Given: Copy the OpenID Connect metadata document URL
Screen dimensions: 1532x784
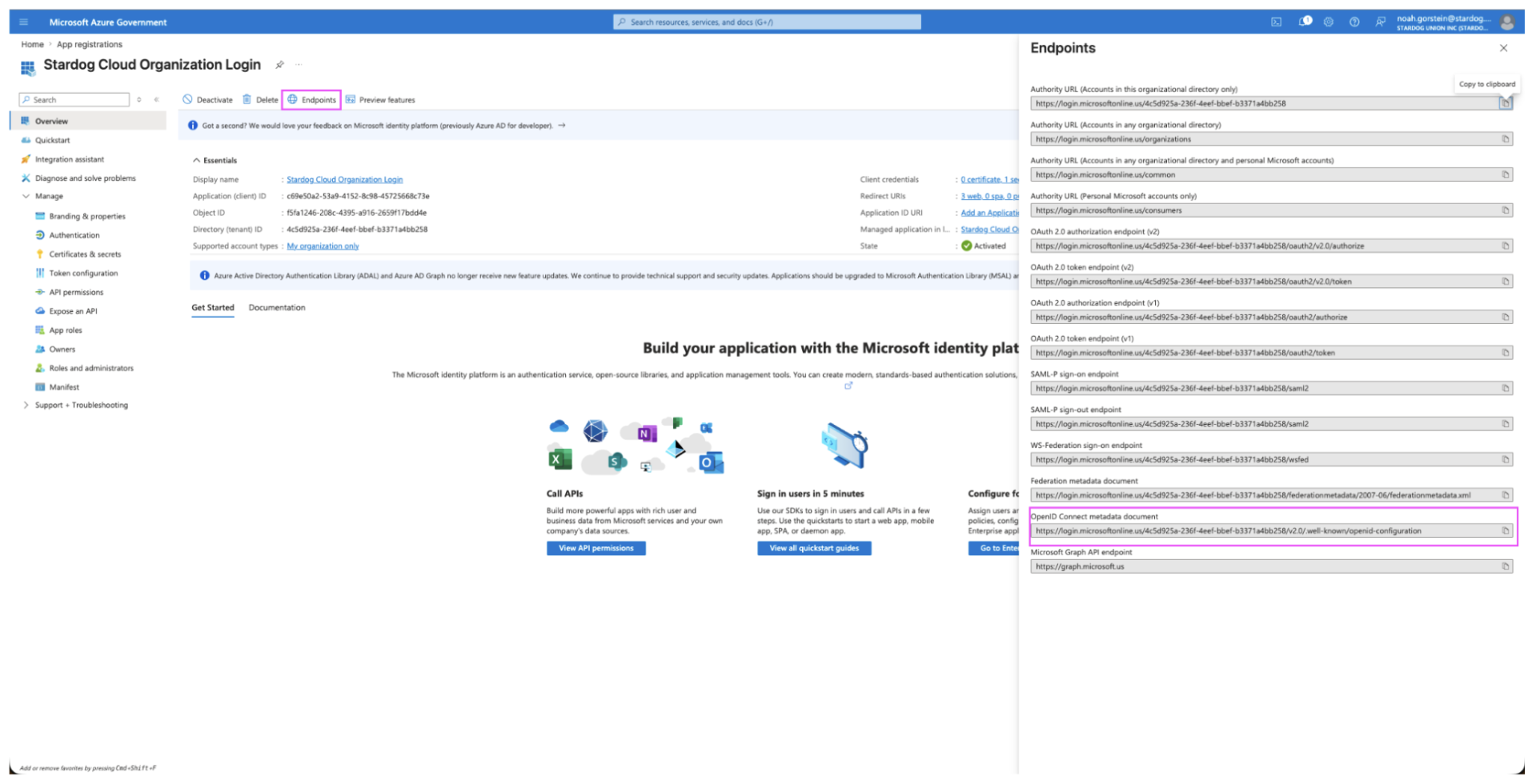Looking at the screenshot, I should point(1505,530).
